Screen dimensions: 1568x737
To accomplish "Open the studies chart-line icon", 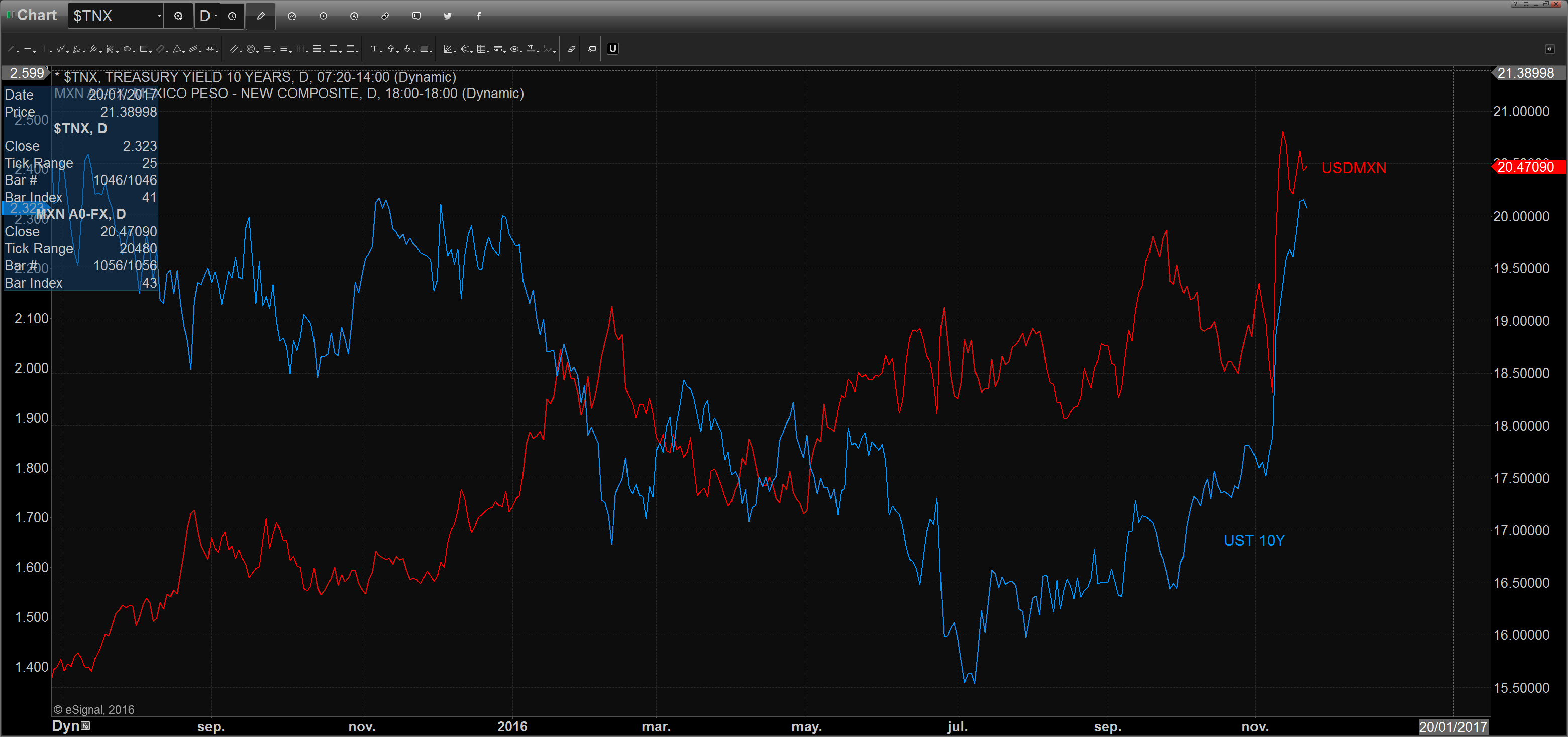I will point(292,16).
